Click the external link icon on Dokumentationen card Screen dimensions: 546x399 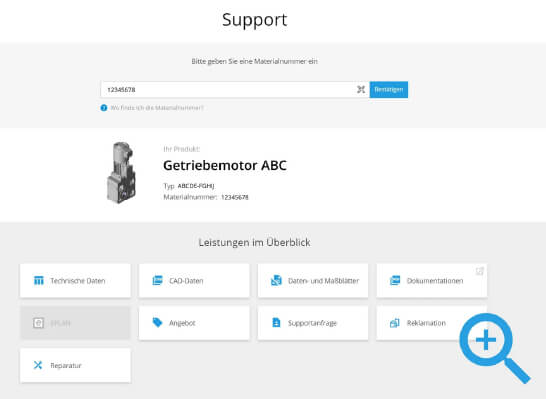479,271
